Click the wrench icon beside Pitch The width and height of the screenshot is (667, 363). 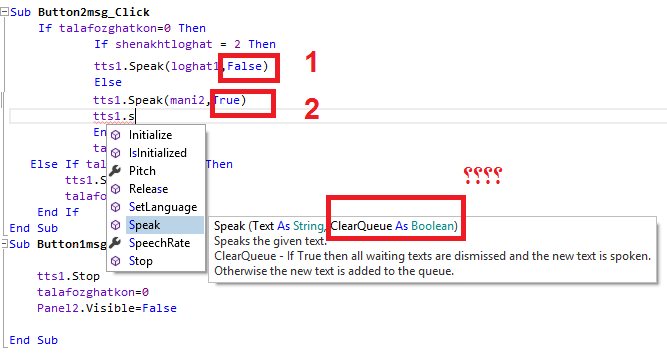115,171
